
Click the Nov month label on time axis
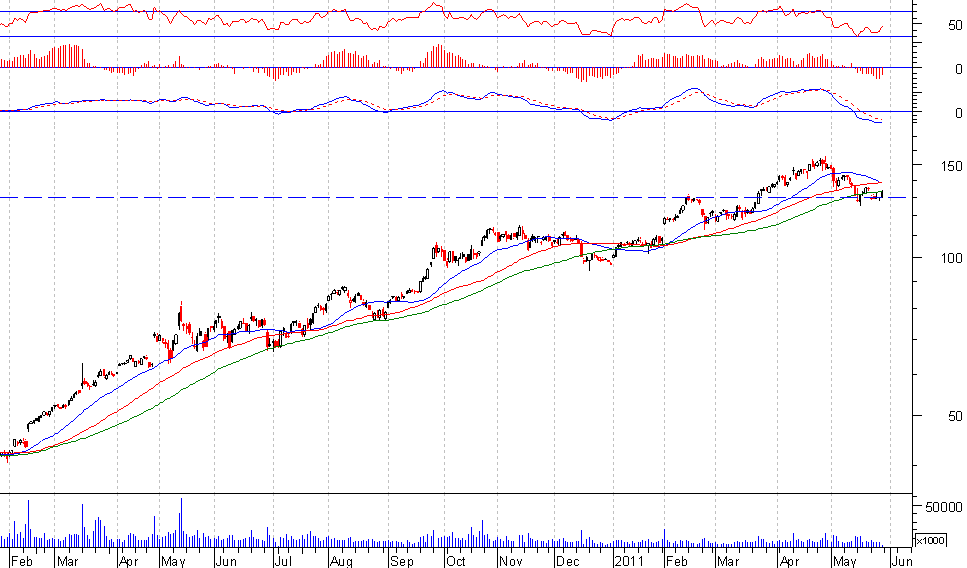click(x=511, y=561)
